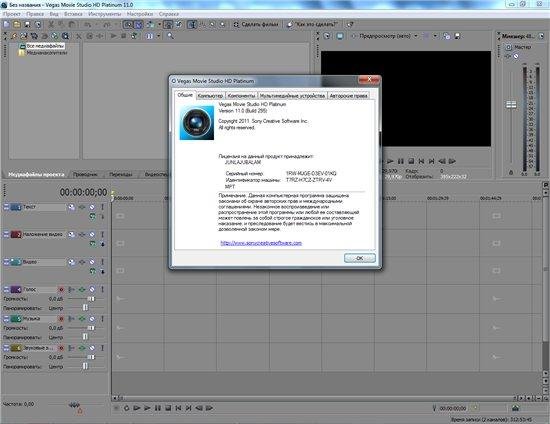This screenshot has height=424, width=550.
Task: Click the timecode field in the bottom transport bar
Action: coord(453,408)
